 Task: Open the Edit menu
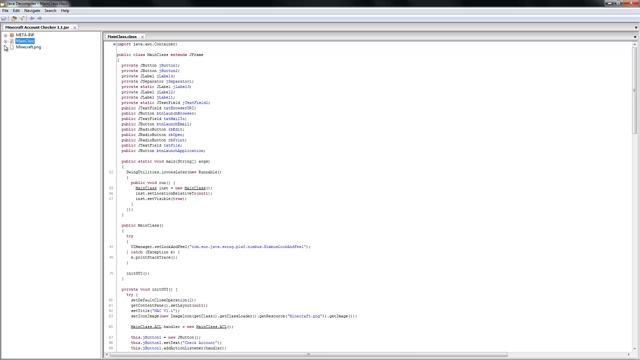pyautogui.click(x=16, y=11)
